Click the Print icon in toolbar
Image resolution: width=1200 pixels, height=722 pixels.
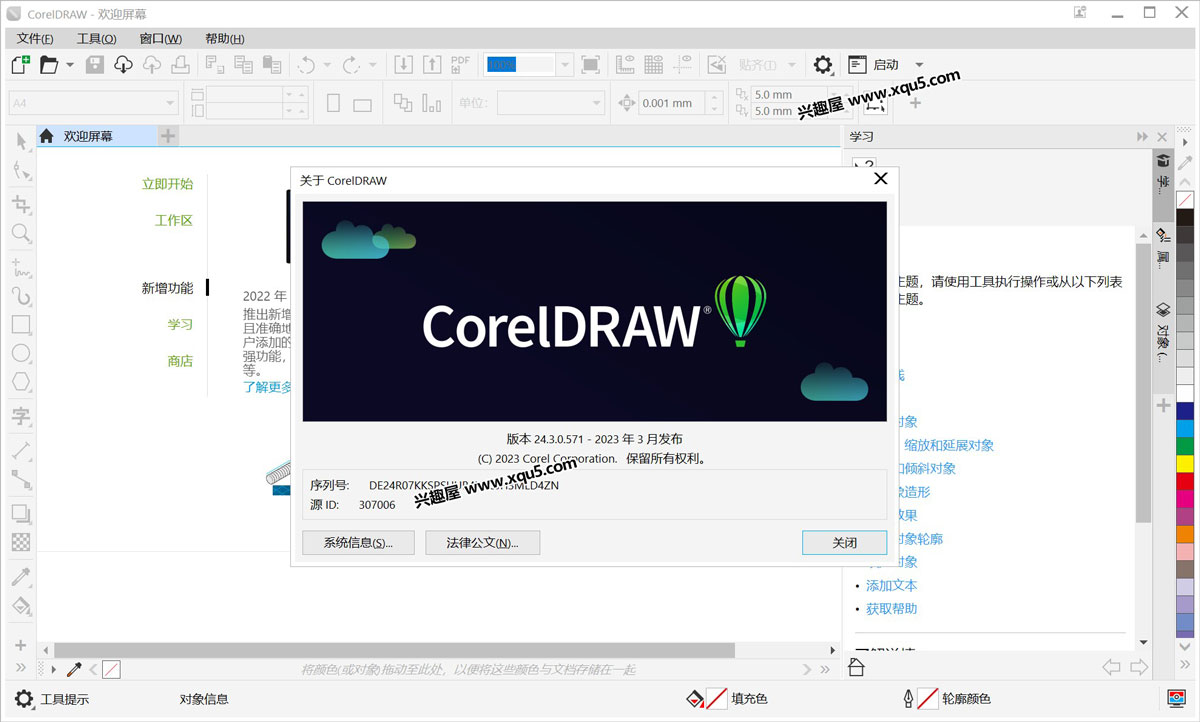(x=180, y=65)
